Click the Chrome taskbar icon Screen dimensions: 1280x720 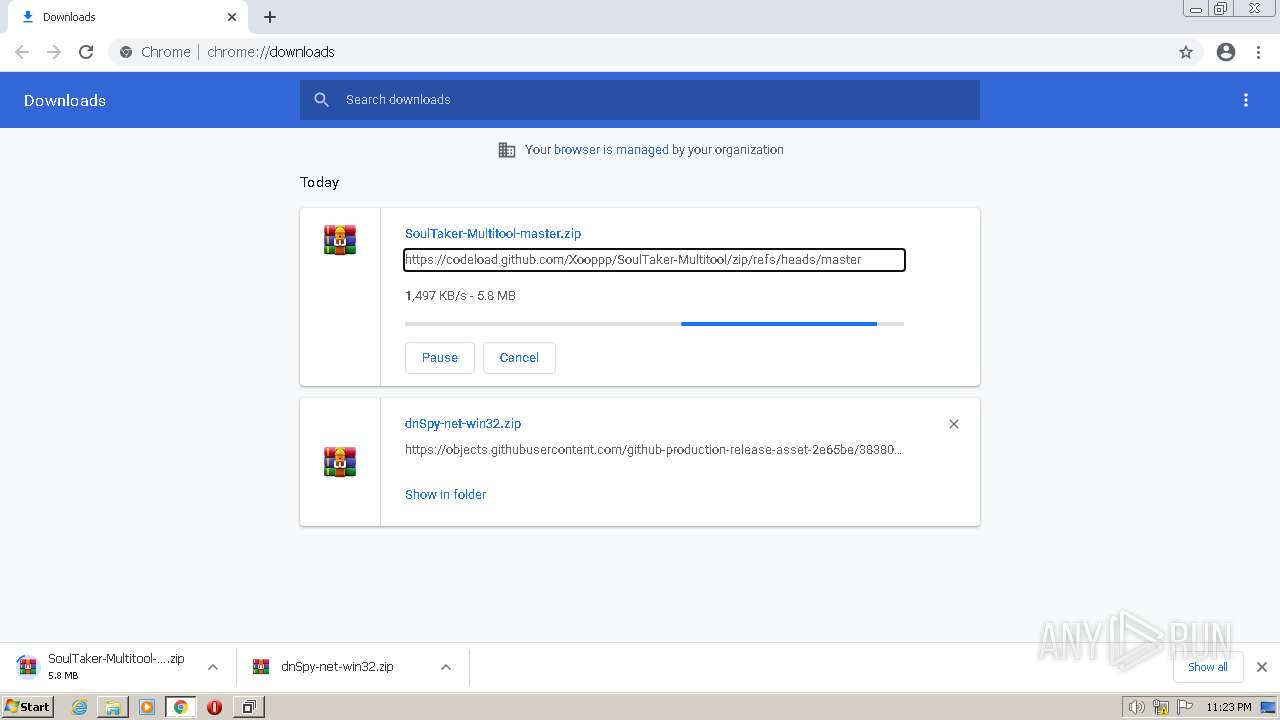pos(181,707)
